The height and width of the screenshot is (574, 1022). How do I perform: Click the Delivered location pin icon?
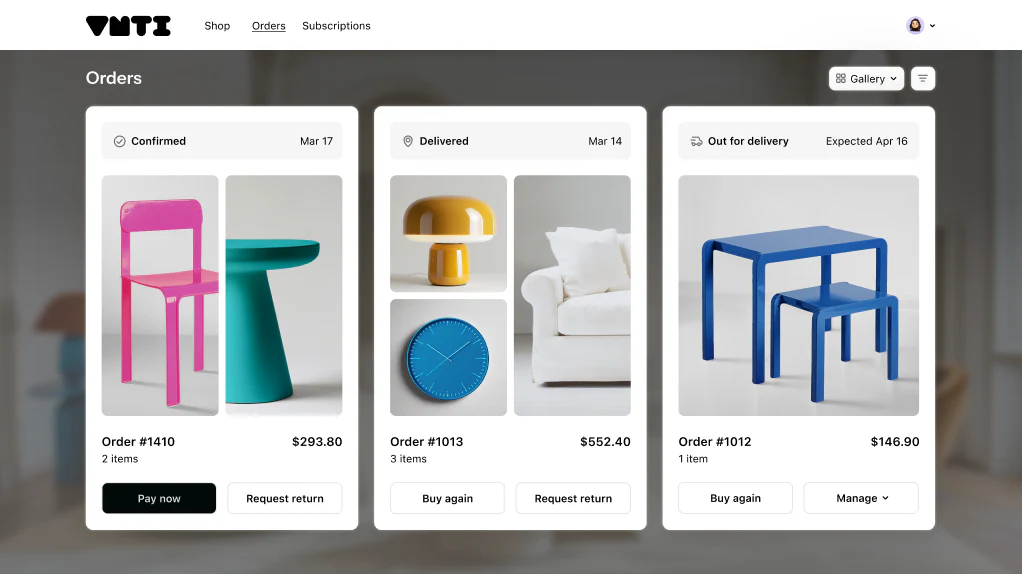click(x=408, y=141)
